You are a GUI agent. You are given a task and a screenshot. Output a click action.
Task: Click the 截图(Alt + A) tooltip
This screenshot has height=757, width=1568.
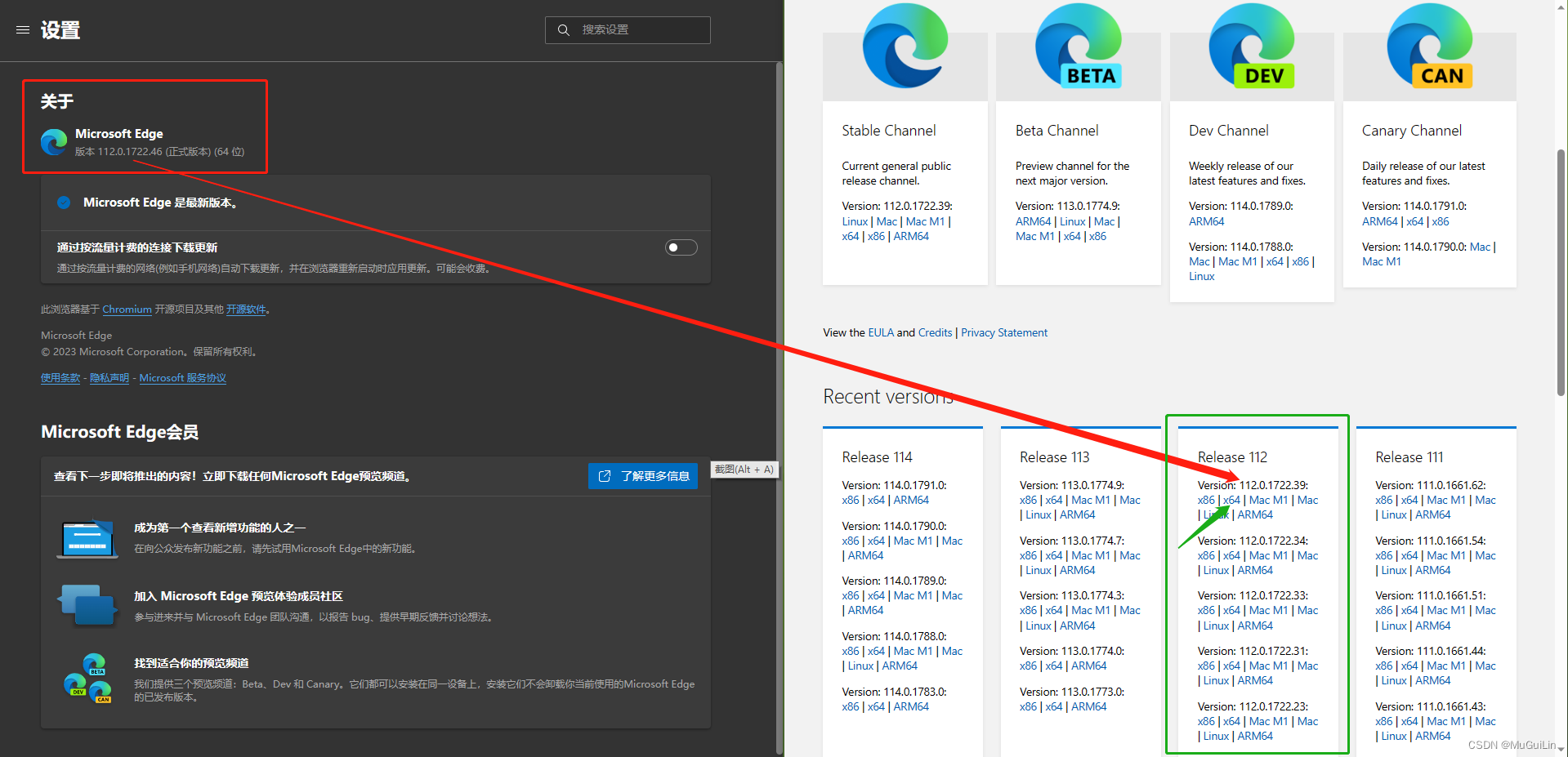click(744, 470)
